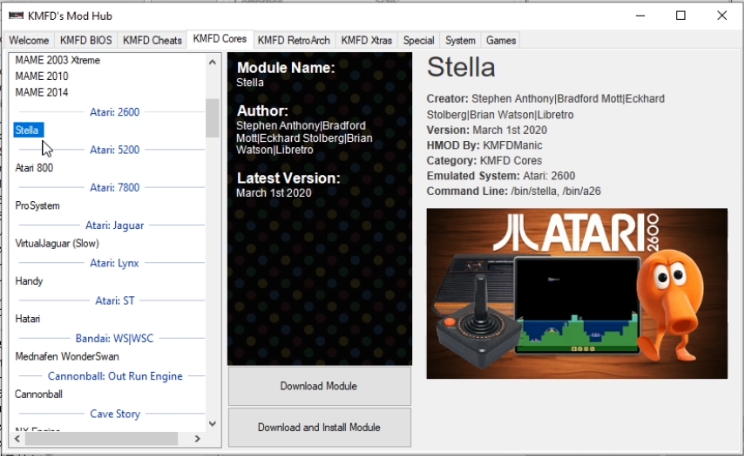
Task: Click the HMOD By KMFDManic line
Action: coord(484,145)
